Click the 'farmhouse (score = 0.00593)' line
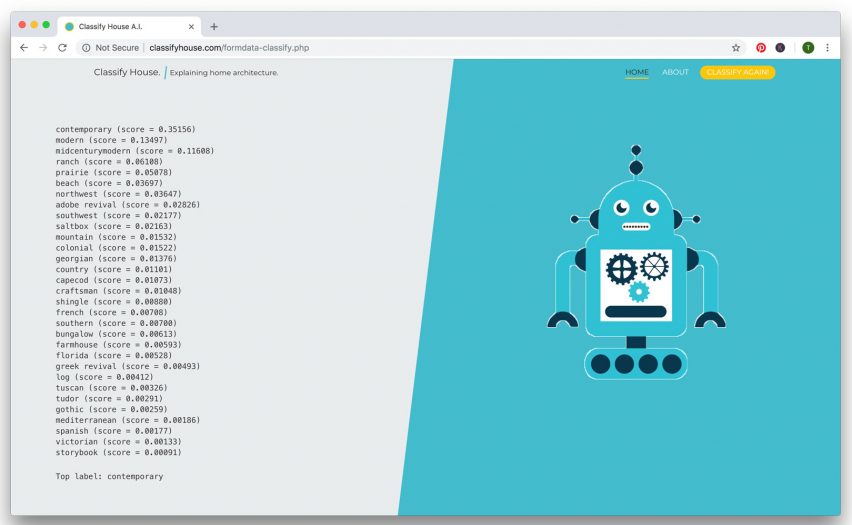Screen dimensions: 852x525 [x=118, y=345]
